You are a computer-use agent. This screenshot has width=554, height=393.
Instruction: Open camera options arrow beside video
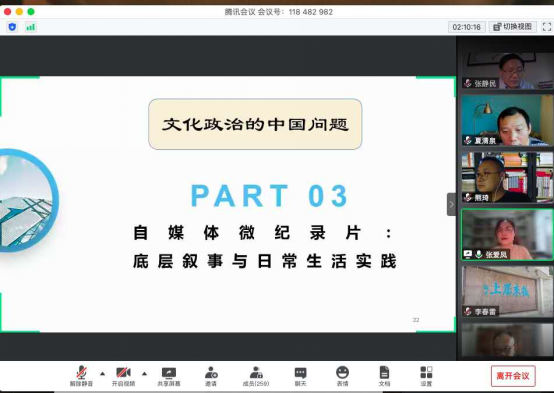[x=145, y=374]
